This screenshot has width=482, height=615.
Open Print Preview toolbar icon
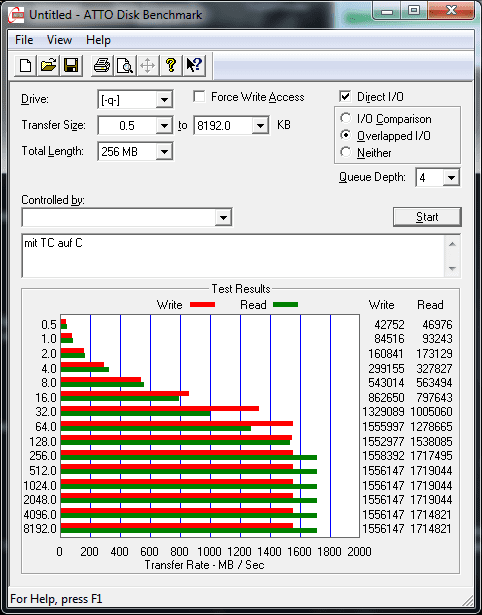(x=125, y=66)
